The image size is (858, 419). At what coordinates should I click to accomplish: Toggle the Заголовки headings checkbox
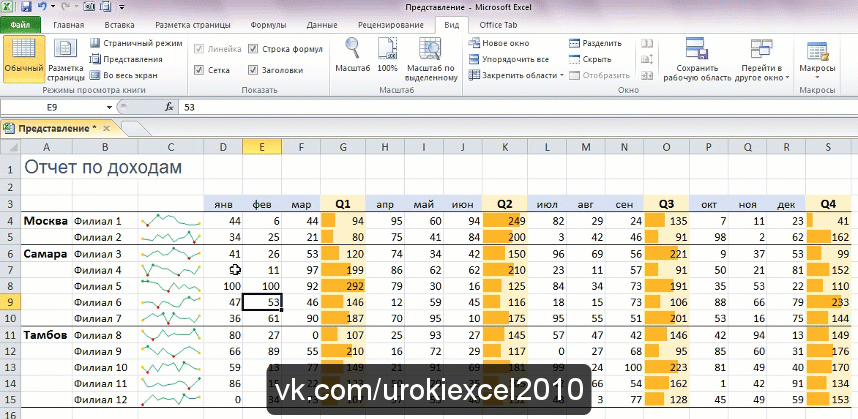pos(253,70)
